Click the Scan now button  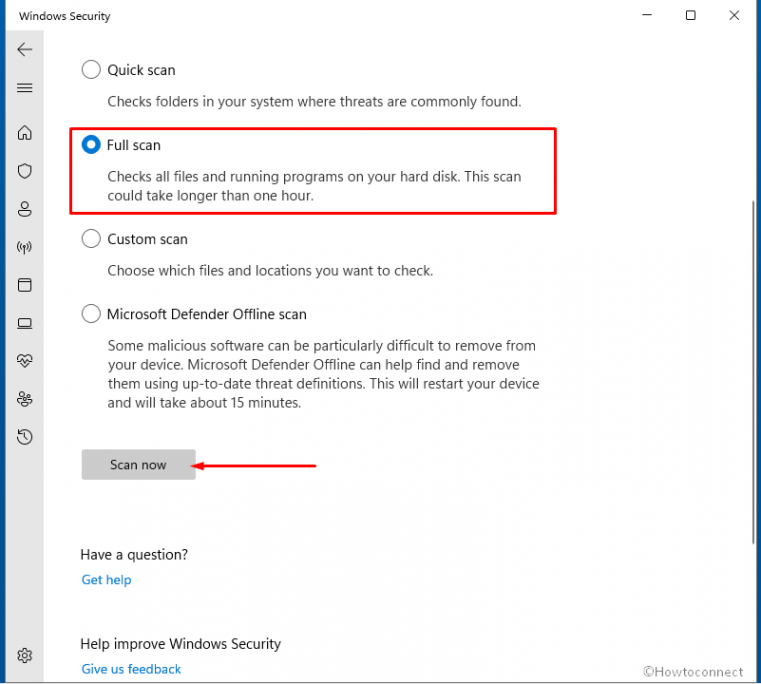[x=138, y=465]
